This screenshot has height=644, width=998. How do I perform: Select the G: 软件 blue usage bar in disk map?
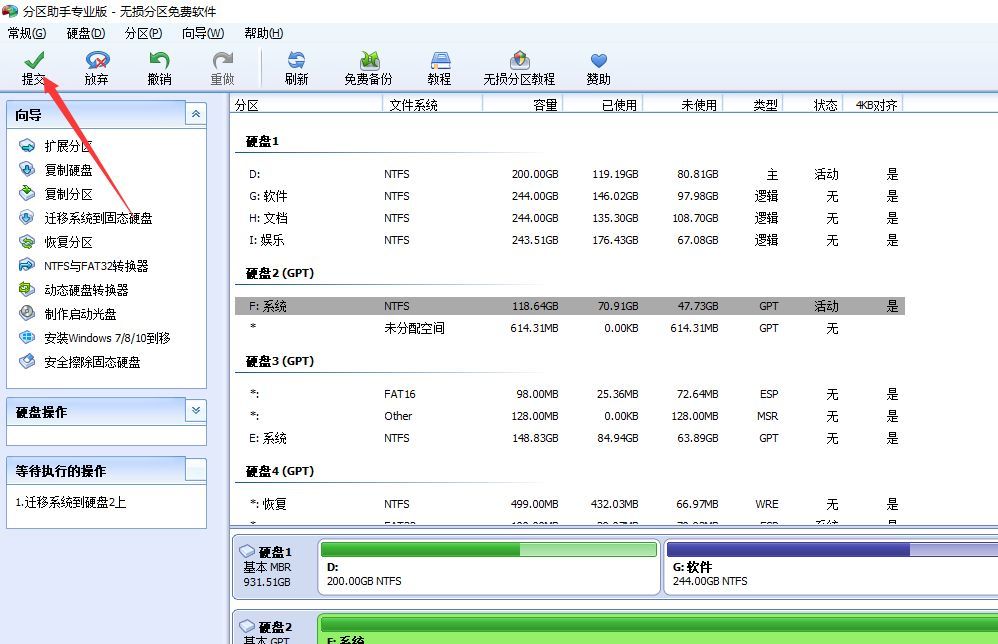coord(833,549)
